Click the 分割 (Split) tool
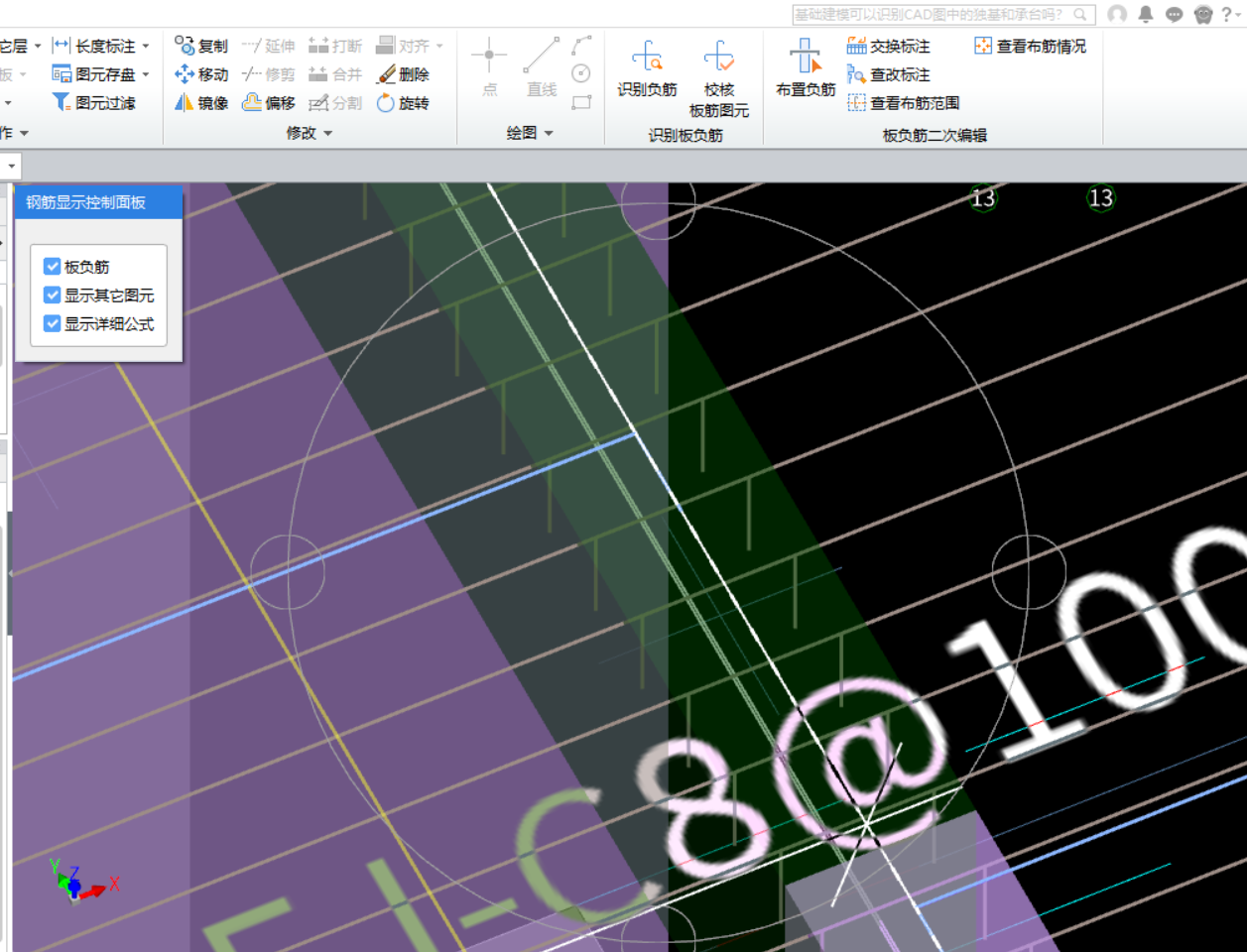Screen dimensions: 1247x952 [335, 103]
